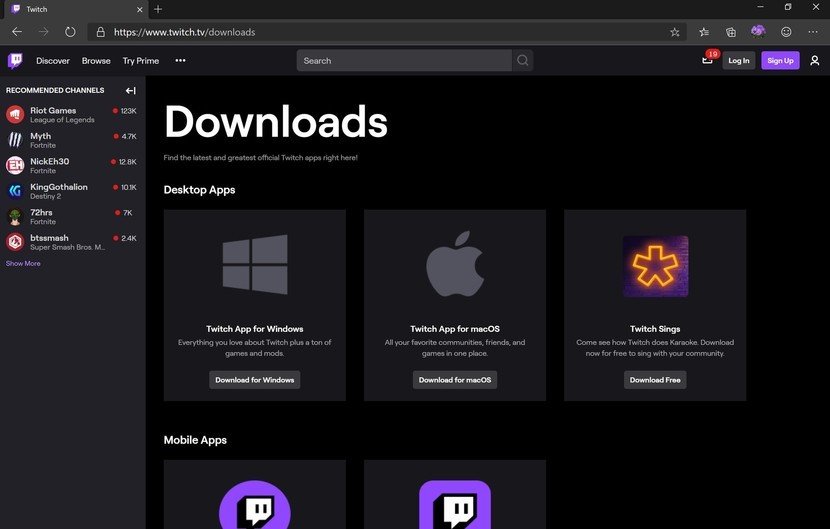Open the browser collections icon
830x529 pixels.
pos(731,32)
